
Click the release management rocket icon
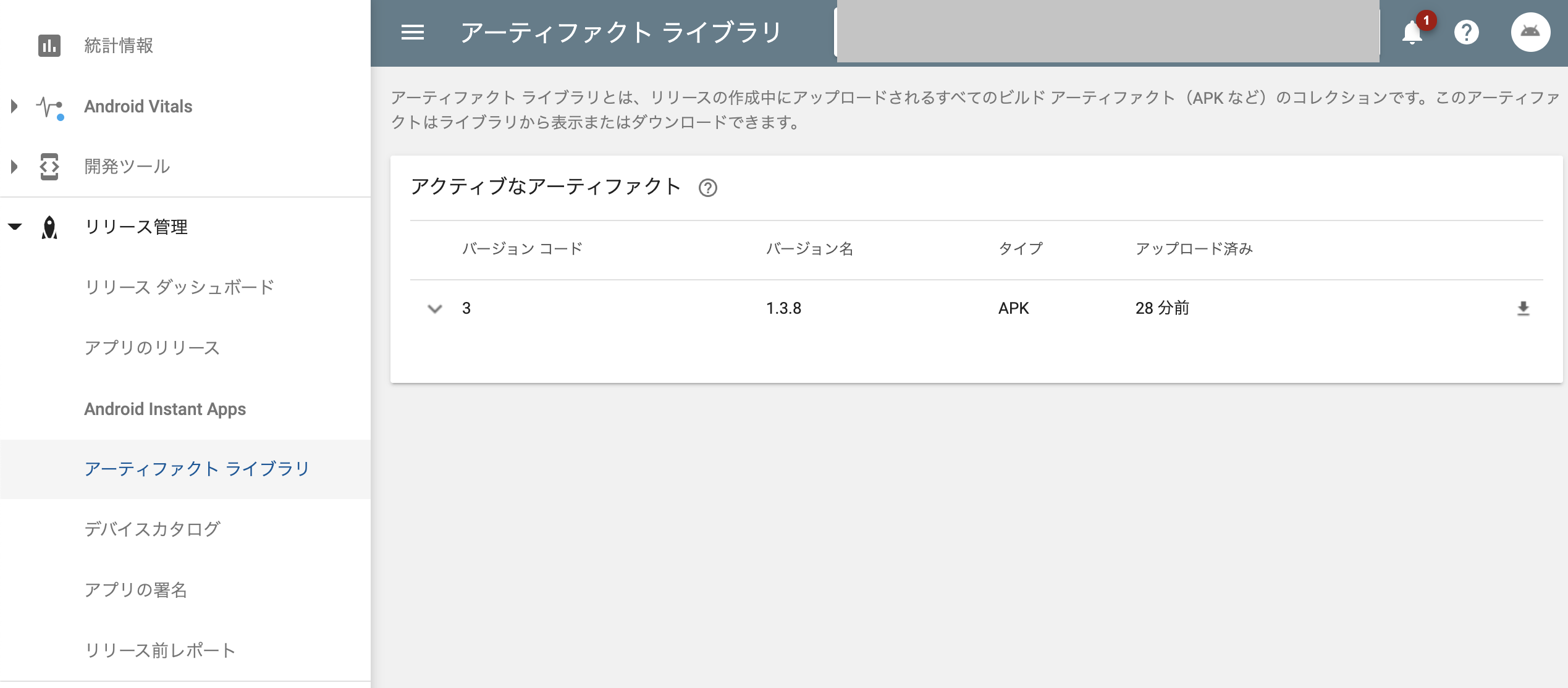click(49, 227)
